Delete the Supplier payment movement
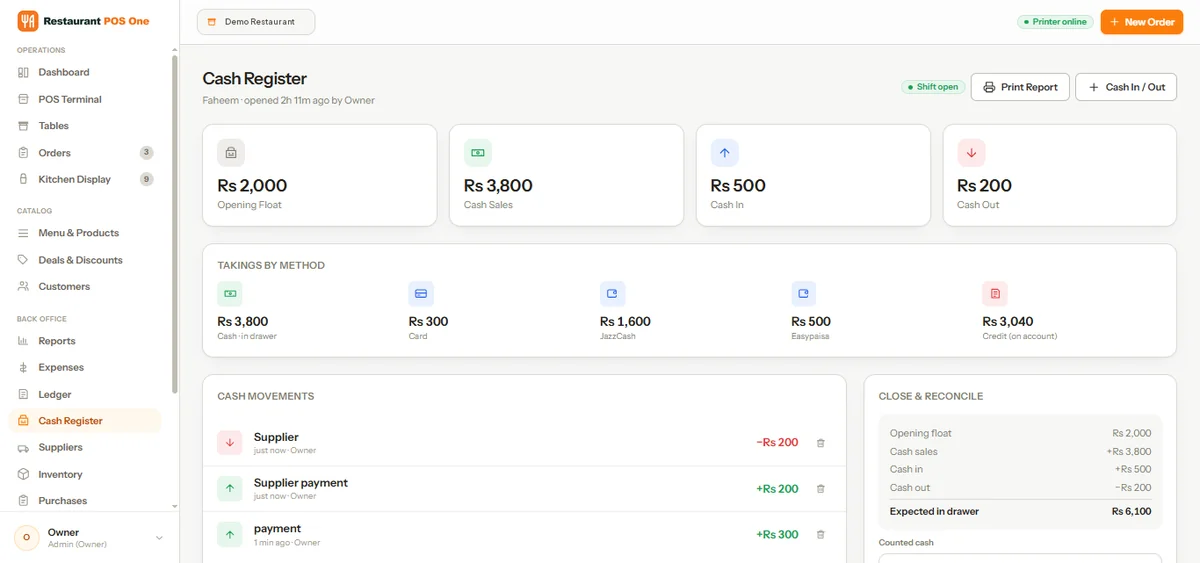This screenshot has height=563, width=1200. coord(821,489)
